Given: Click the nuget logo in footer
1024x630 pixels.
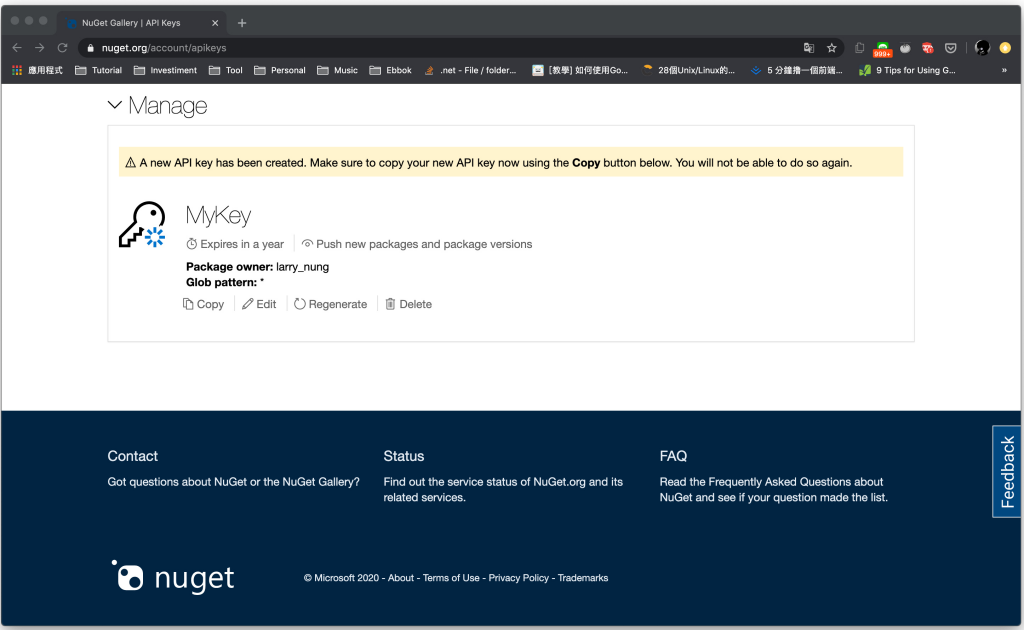Looking at the screenshot, I should point(173,577).
